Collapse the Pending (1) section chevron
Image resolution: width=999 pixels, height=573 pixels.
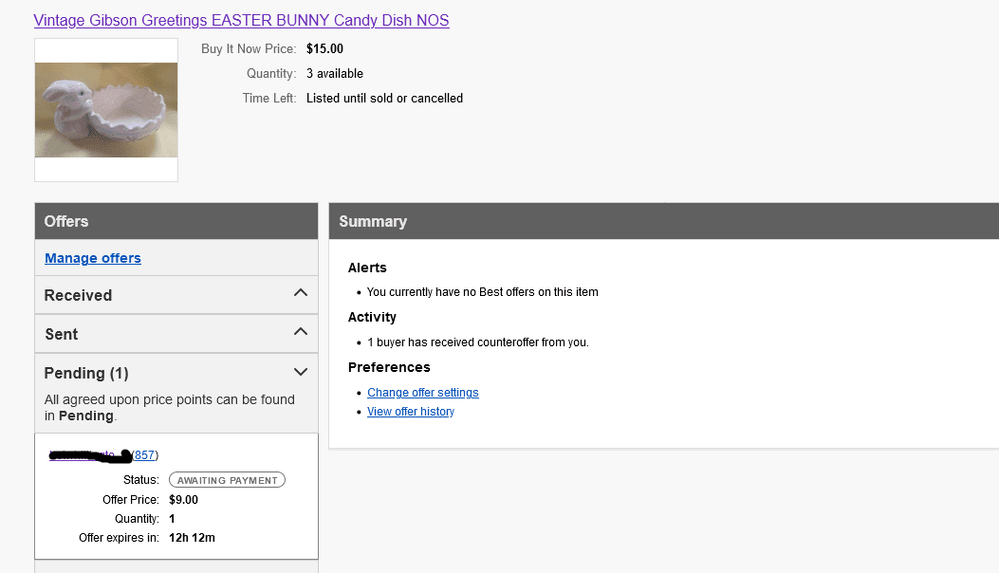coord(300,372)
